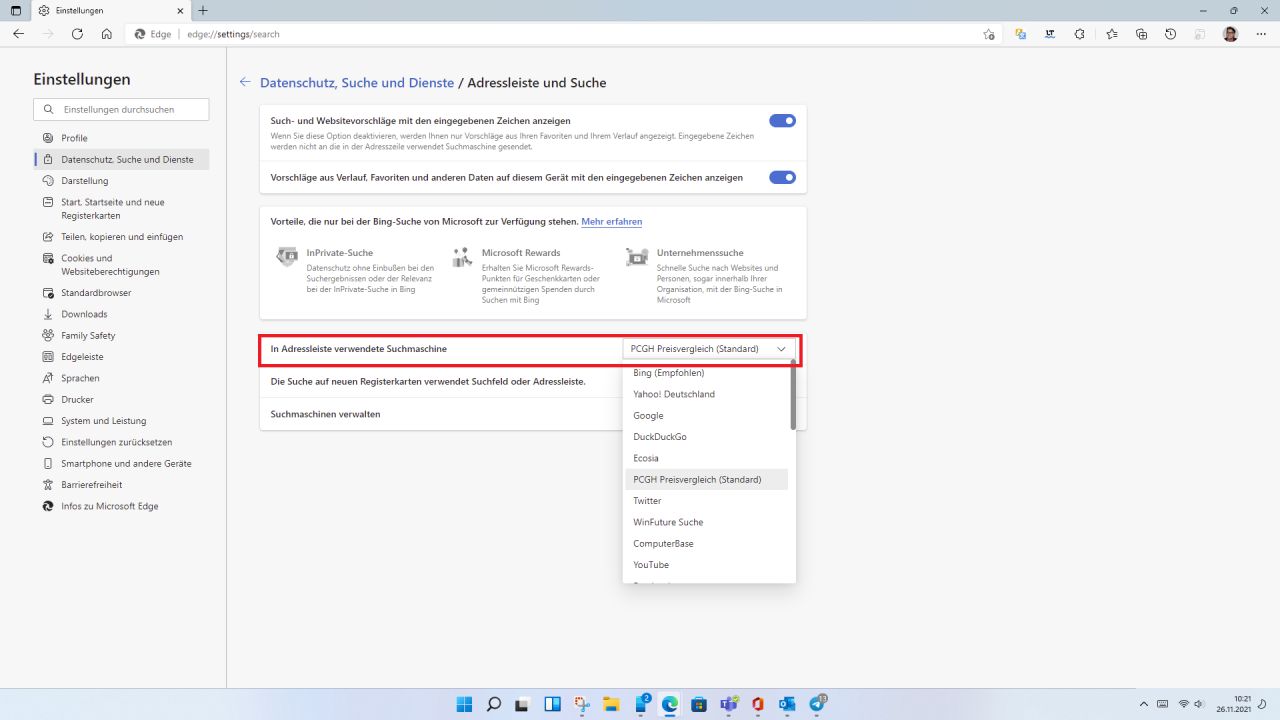Open Windows Start menu

click(x=464, y=704)
